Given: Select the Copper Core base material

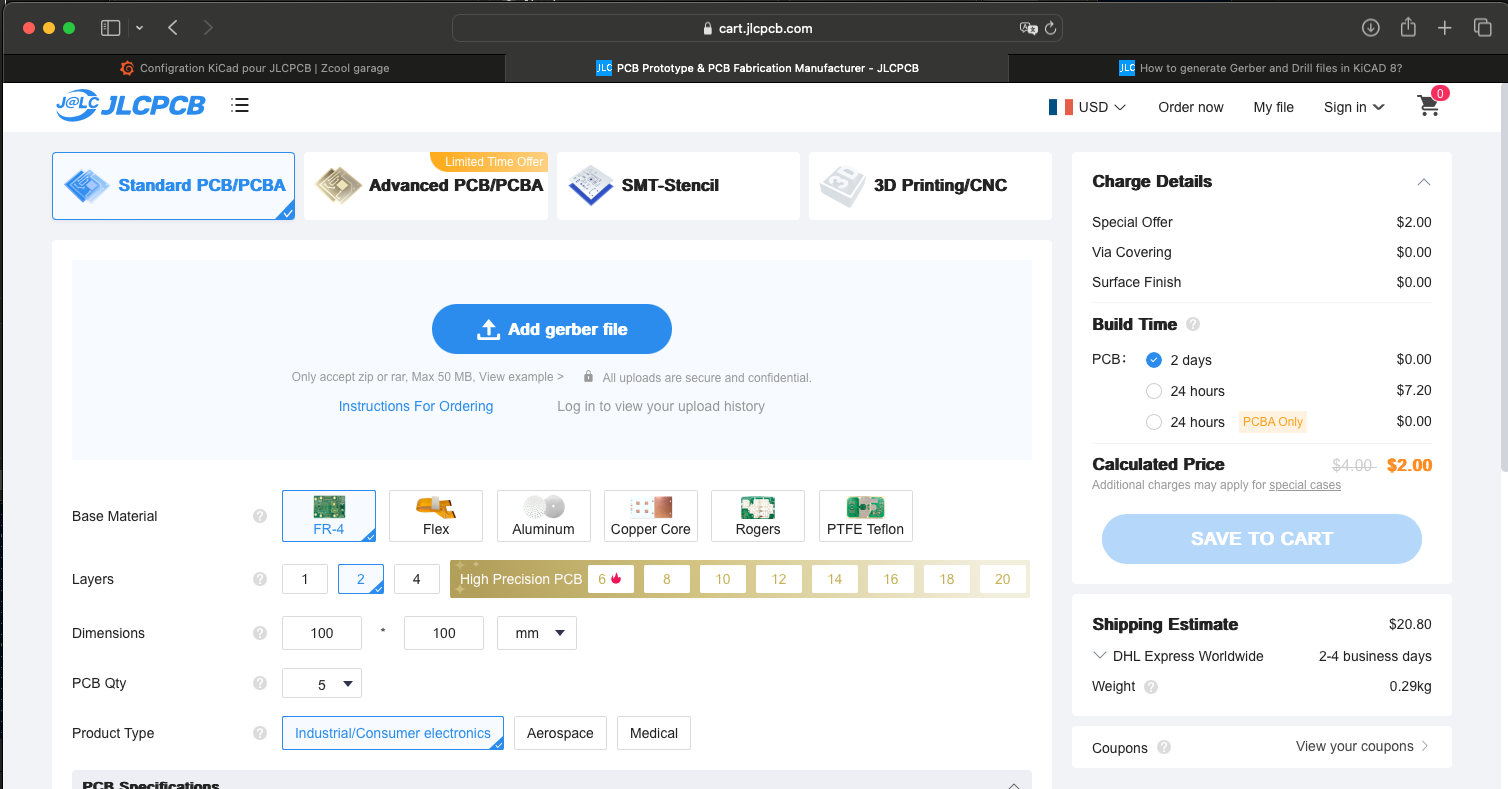Looking at the screenshot, I should pos(651,516).
